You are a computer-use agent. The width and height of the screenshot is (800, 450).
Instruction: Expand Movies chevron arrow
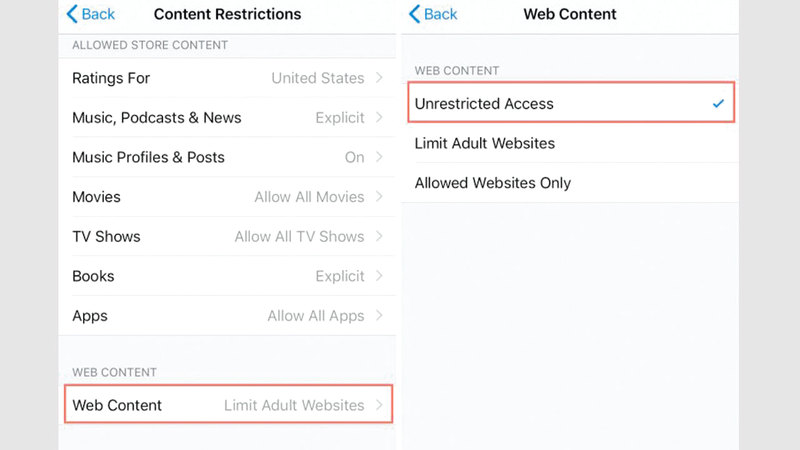380,197
